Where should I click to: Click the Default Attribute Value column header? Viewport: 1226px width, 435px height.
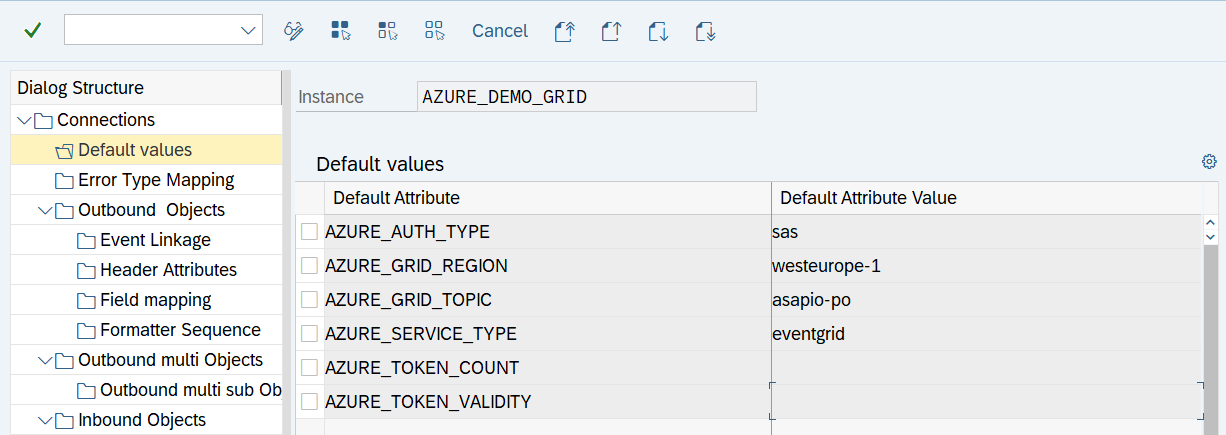pyautogui.click(x=987, y=198)
